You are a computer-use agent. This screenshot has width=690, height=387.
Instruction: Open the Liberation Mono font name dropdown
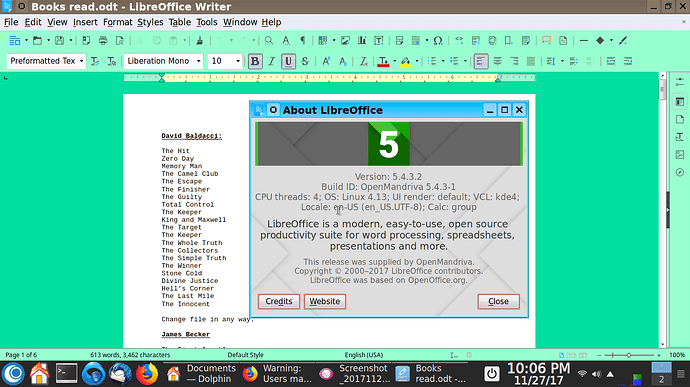click(198, 61)
